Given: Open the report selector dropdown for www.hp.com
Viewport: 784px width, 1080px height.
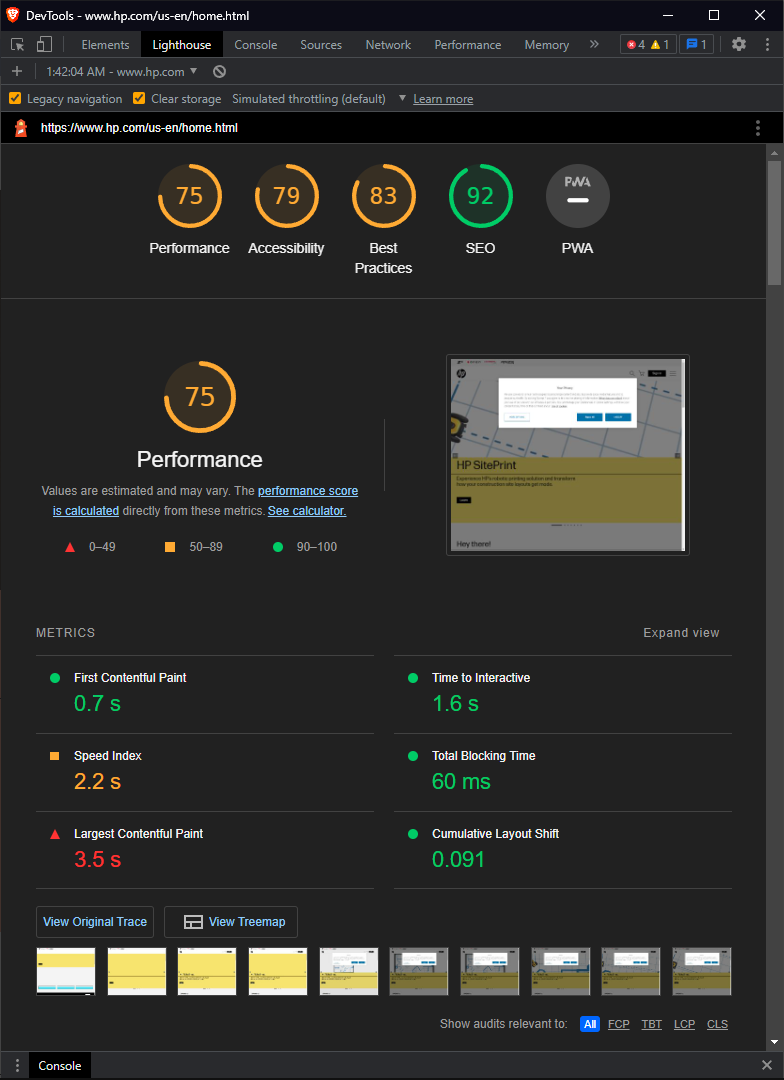Looking at the screenshot, I should click(122, 72).
